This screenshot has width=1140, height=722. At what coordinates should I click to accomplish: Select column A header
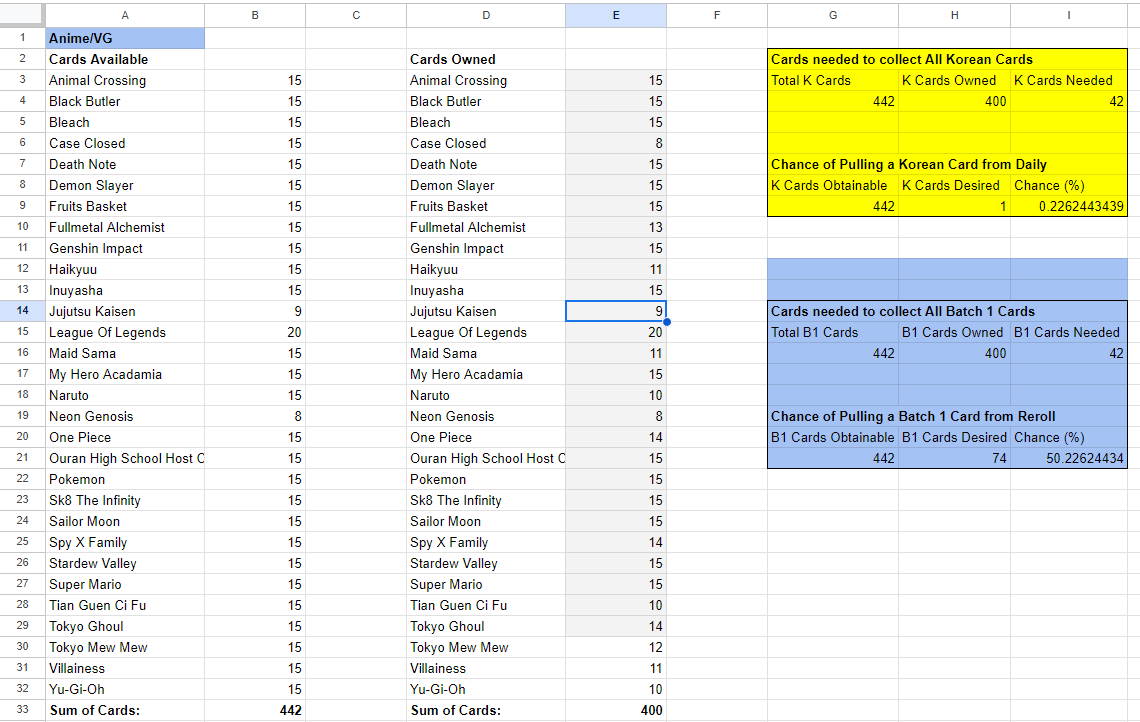click(124, 15)
